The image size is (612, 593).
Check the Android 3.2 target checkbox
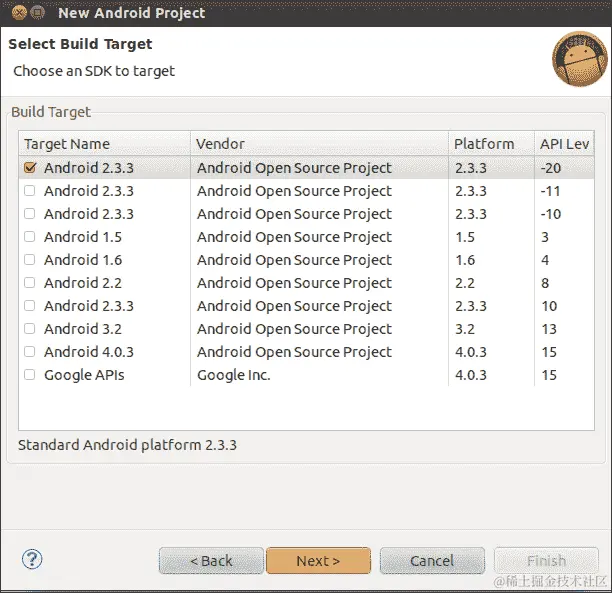point(30,329)
